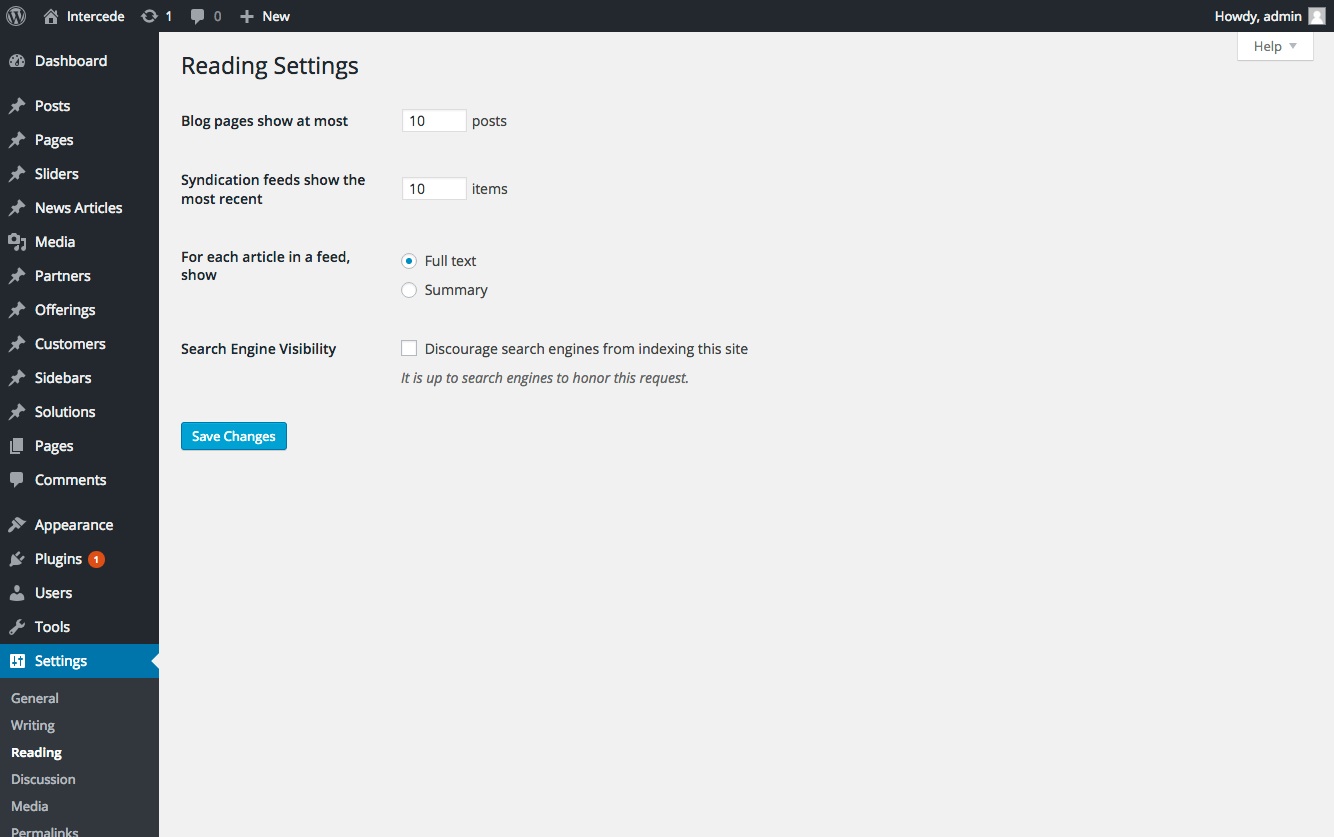Click the pin icon next to Sliders

click(17, 174)
